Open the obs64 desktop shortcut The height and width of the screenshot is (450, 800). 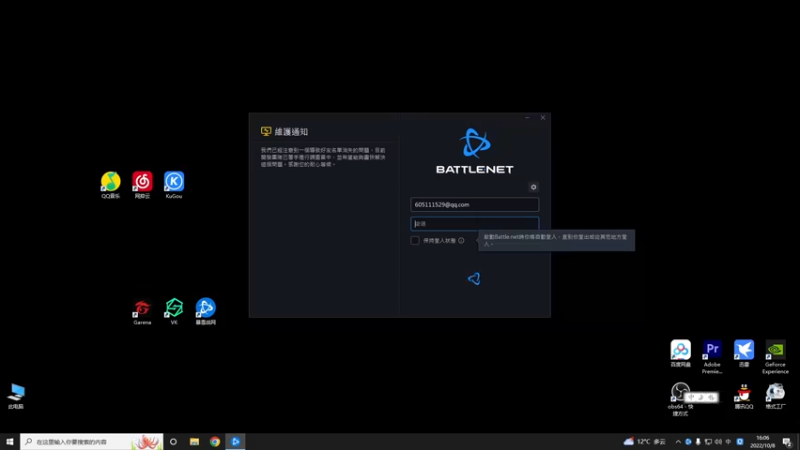click(680, 399)
